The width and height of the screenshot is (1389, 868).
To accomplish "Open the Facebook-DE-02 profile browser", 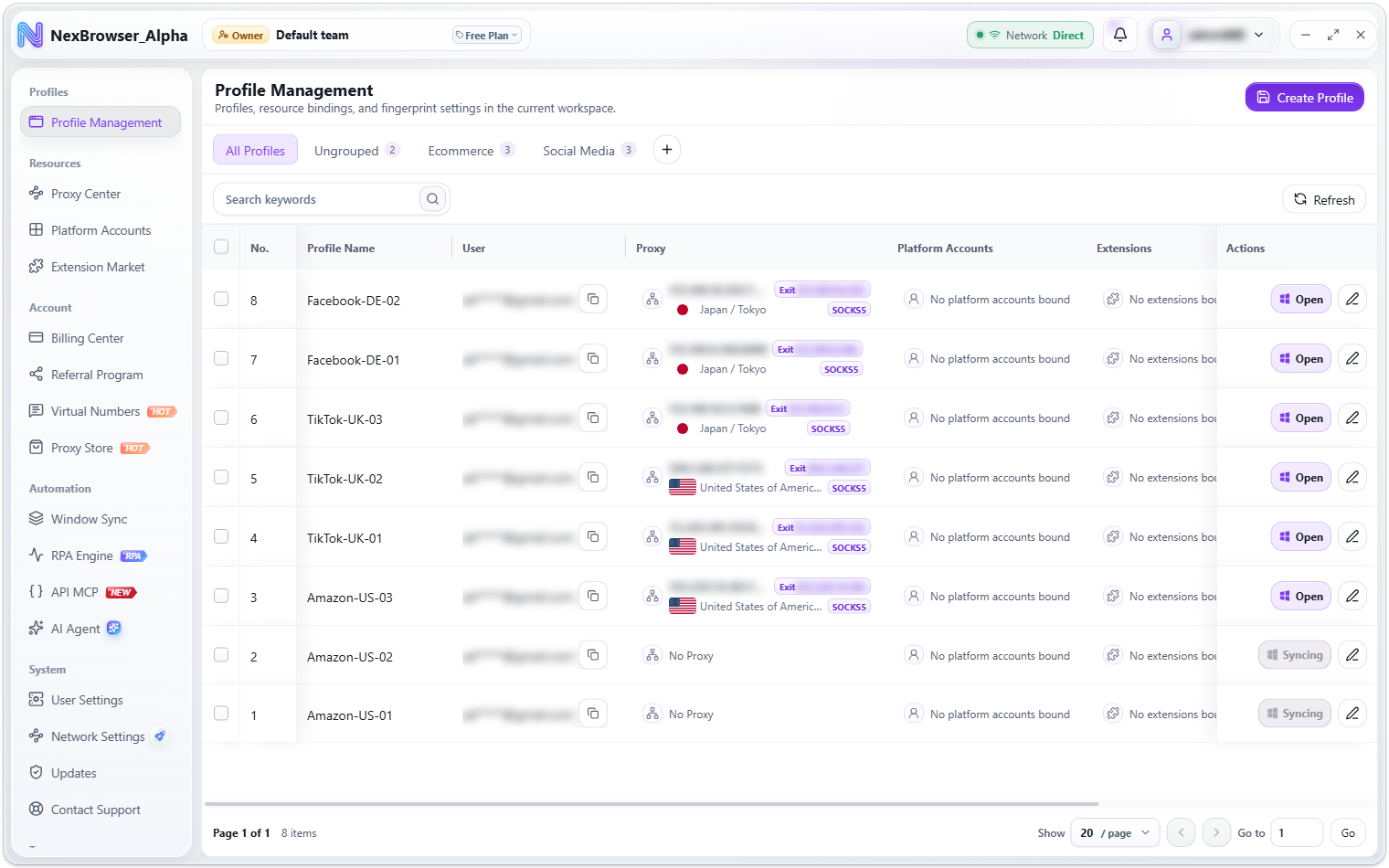I will [1300, 299].
